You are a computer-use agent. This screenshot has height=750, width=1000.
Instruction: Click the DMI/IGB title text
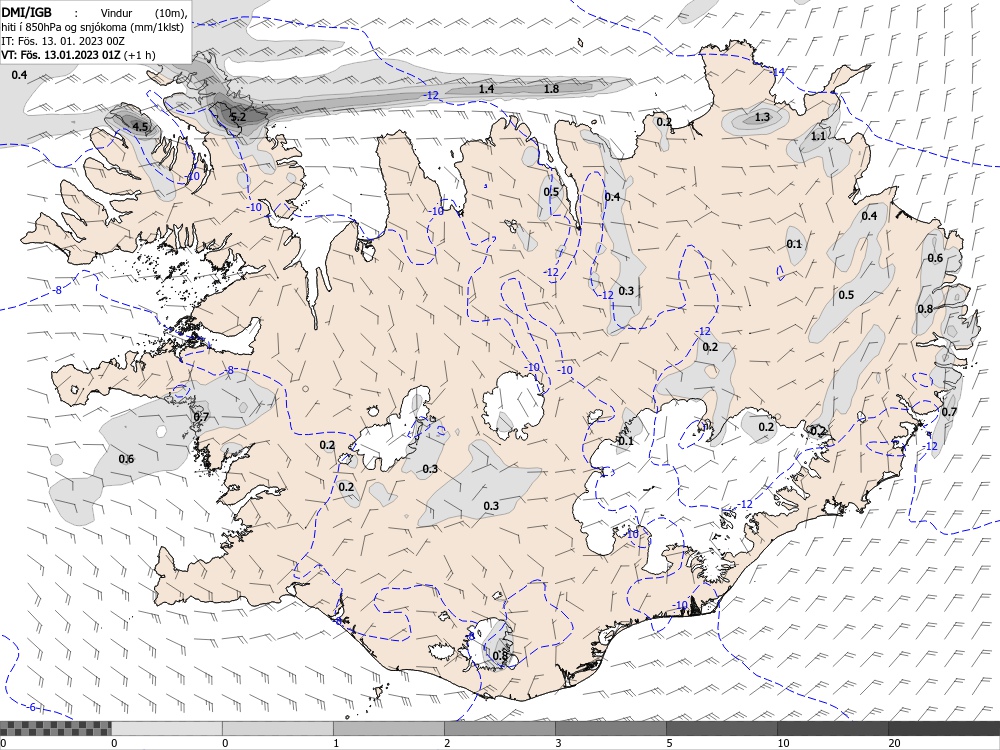point(26,12)
